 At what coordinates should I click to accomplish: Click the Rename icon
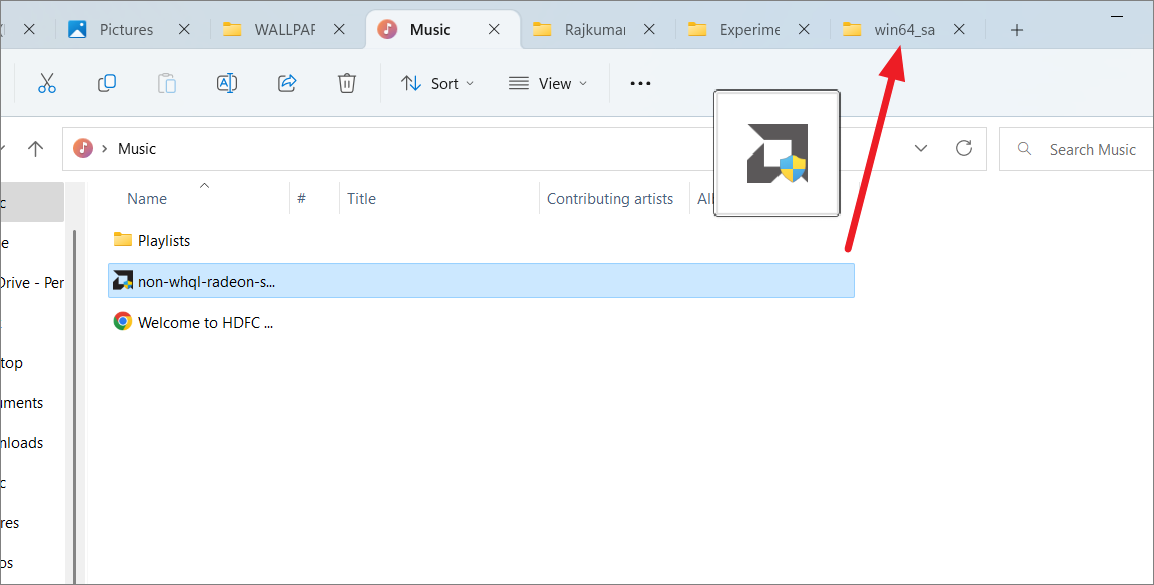227,83
